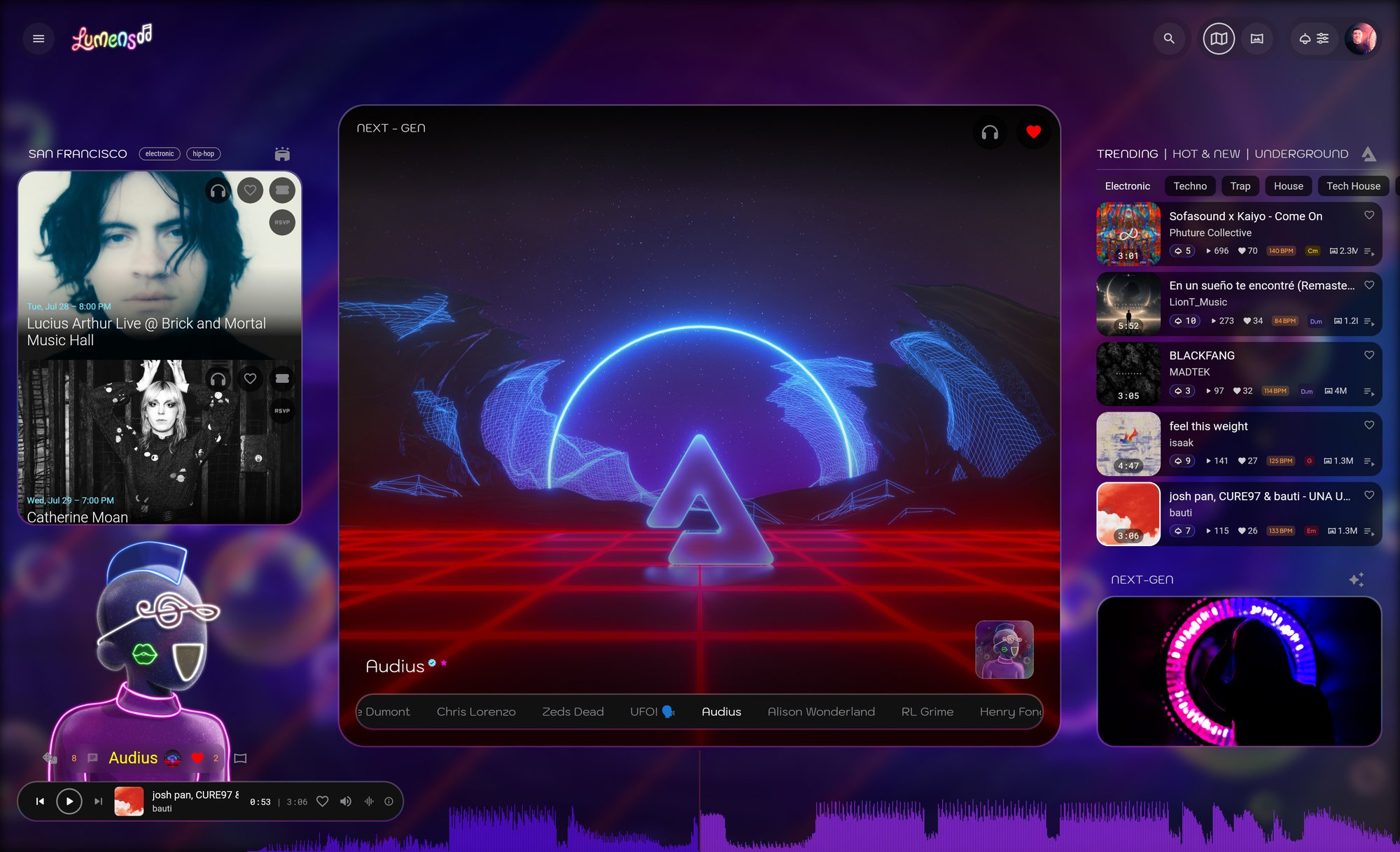Play Sofasound Come On album art
This screenshot has height=852, width=1400.
(x=1128, y=234)
